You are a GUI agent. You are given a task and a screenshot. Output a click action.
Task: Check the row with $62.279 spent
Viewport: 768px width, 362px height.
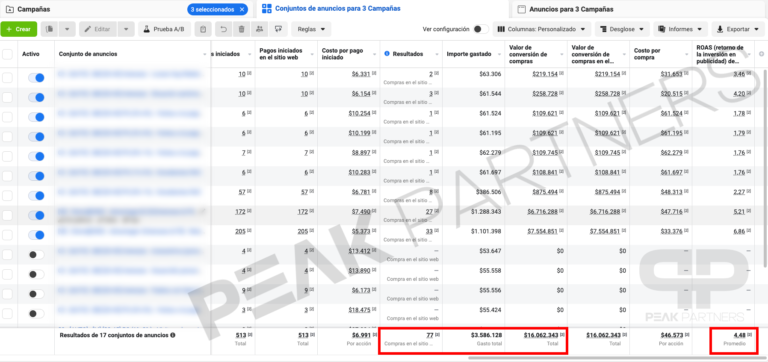tap(7, 156)
